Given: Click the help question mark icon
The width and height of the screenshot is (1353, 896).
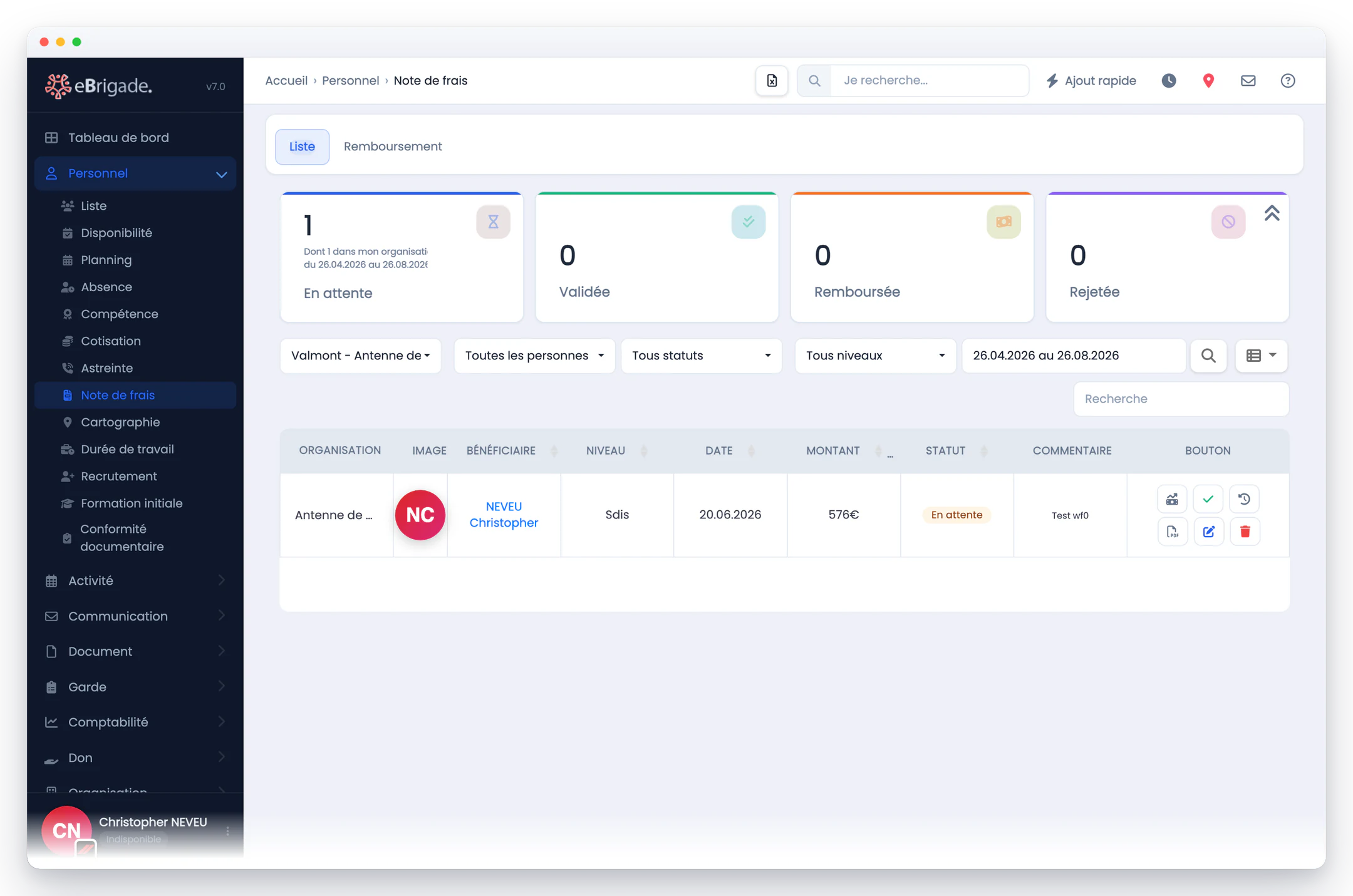Looking at the screenshot, I should tap(1288, 81).
